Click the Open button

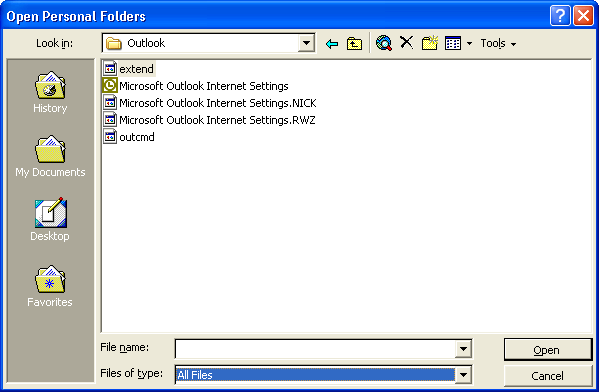tap(547, 350)
